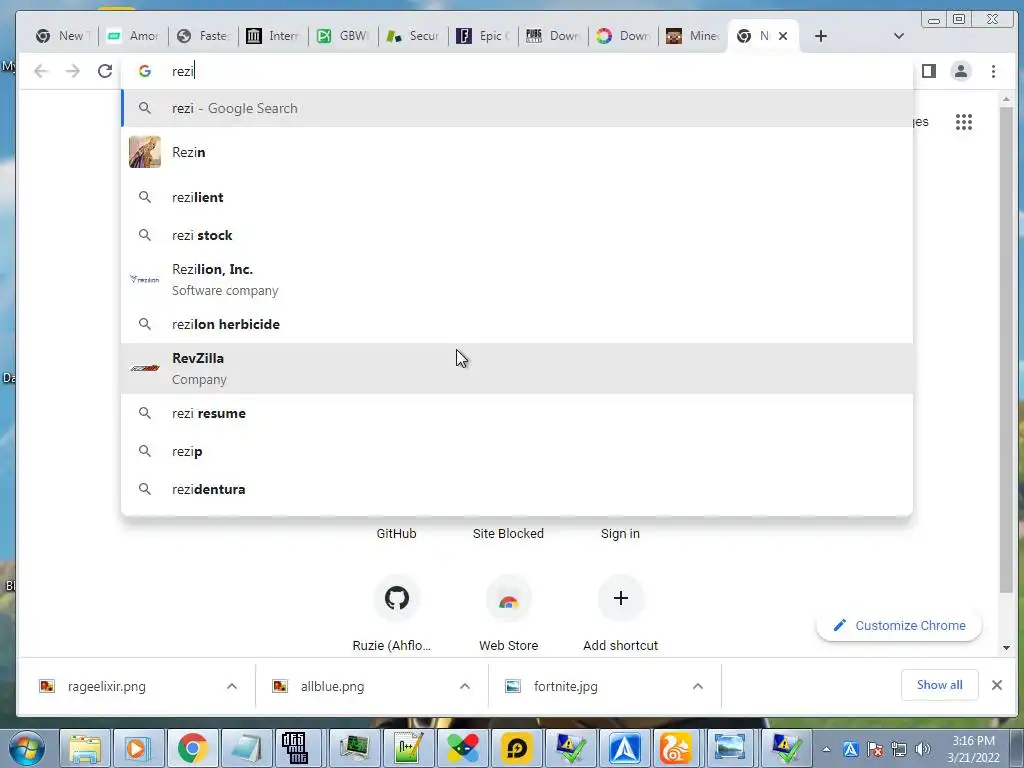This screenshot has height=768, width=1024.
Task: Switch to the New Tab tab
Action: pyautogui.click(x=63, y=36)
